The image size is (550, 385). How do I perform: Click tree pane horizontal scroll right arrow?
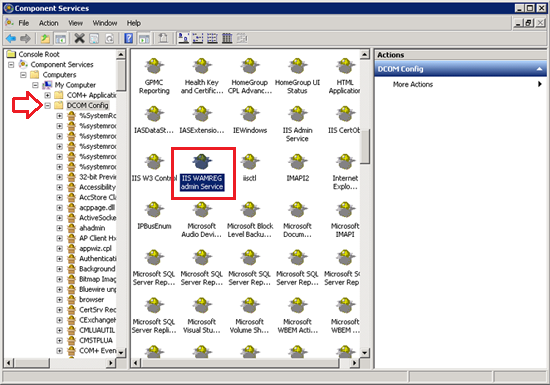coord(111,363)
